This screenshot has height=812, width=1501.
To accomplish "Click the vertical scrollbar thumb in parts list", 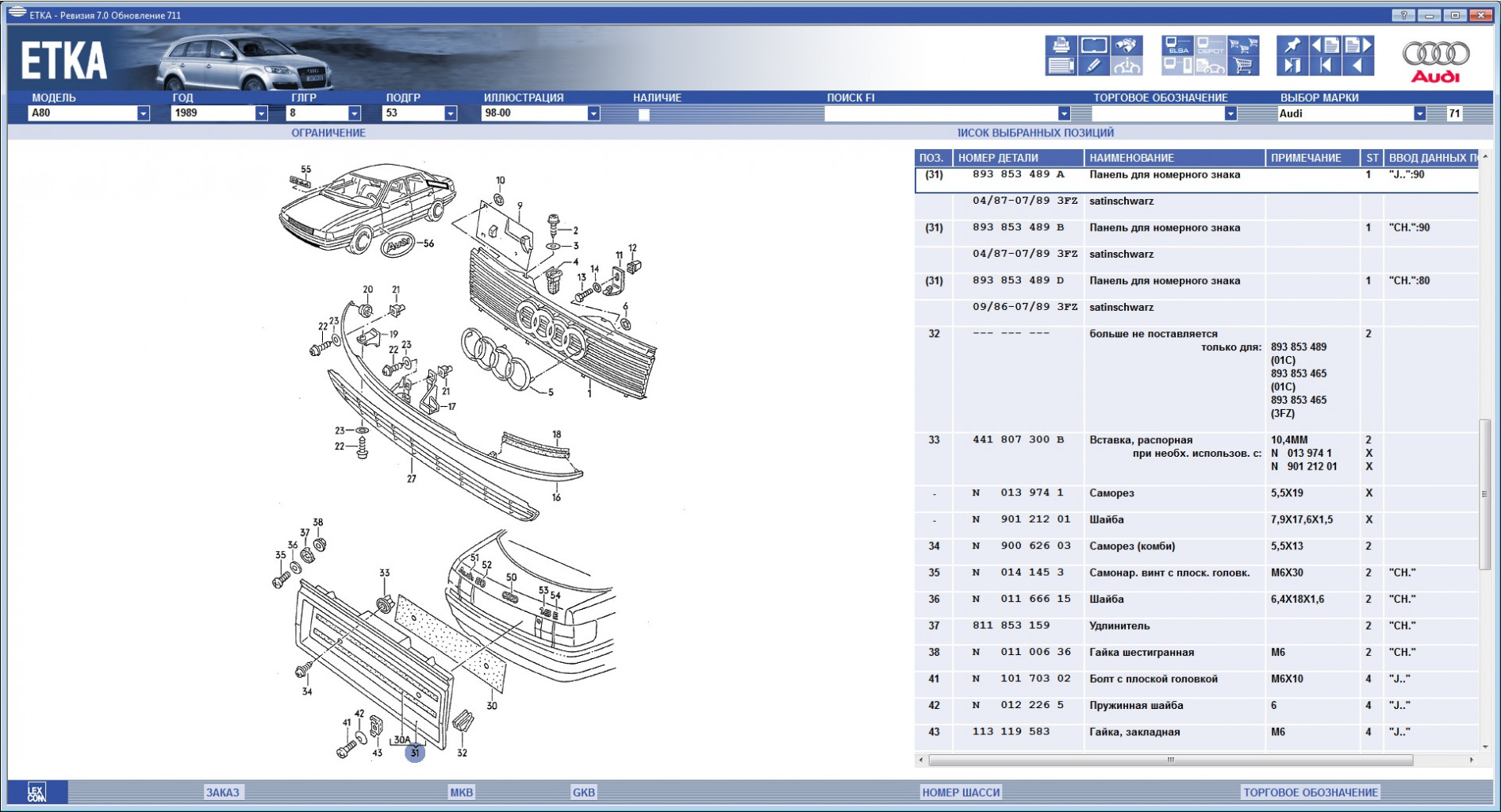I will 1485,494.
